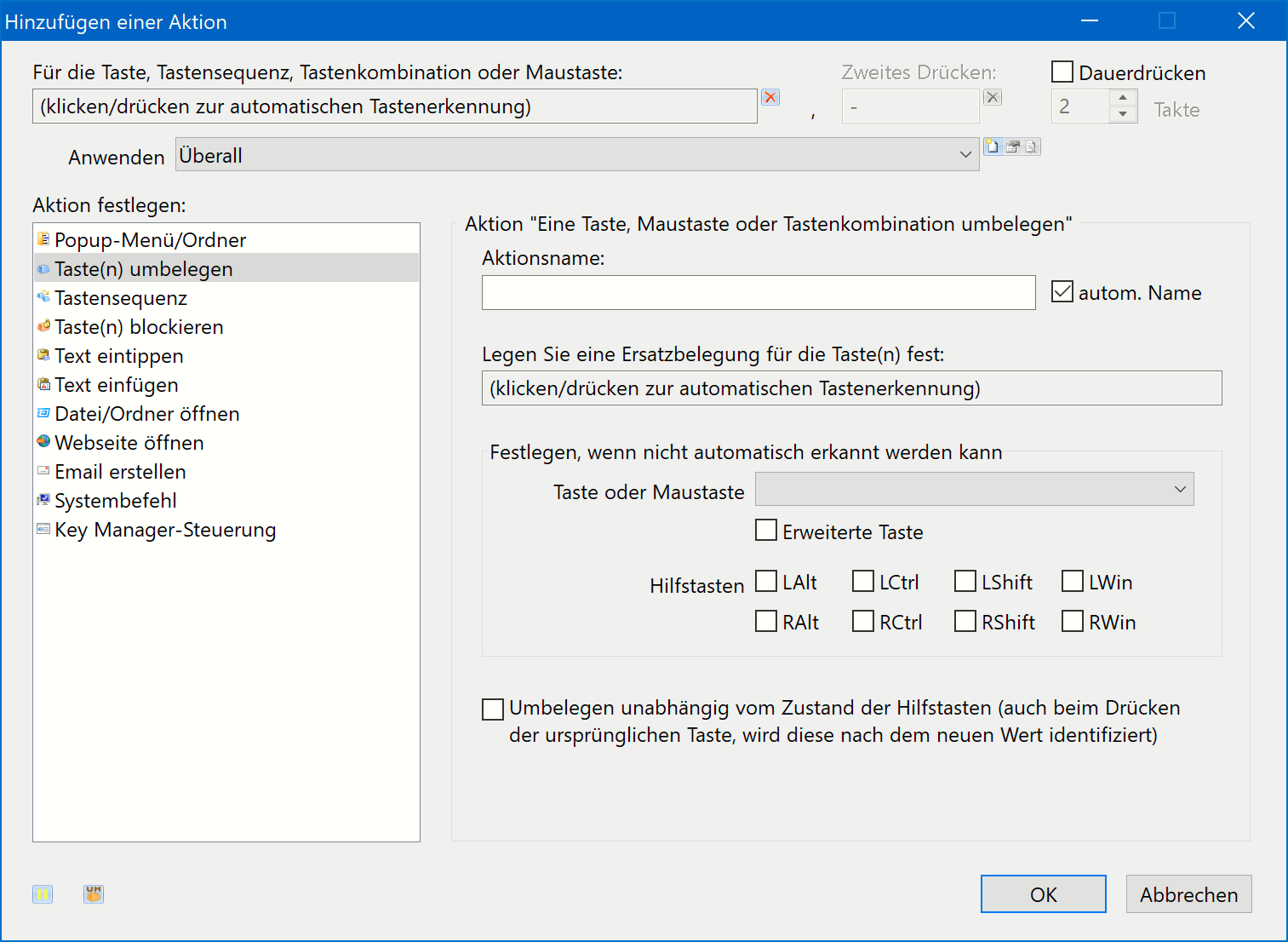Select the Webseite öffnen action
Screen dimensions: 1288x942
(129, 443)
